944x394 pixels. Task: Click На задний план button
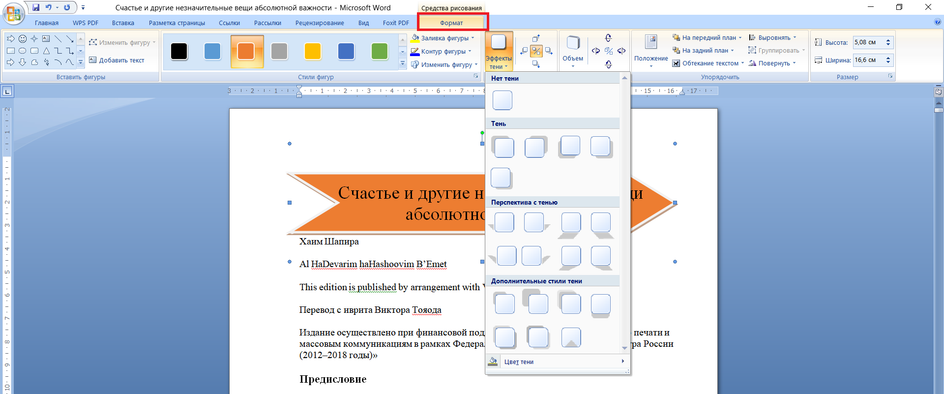coord(703,51)
